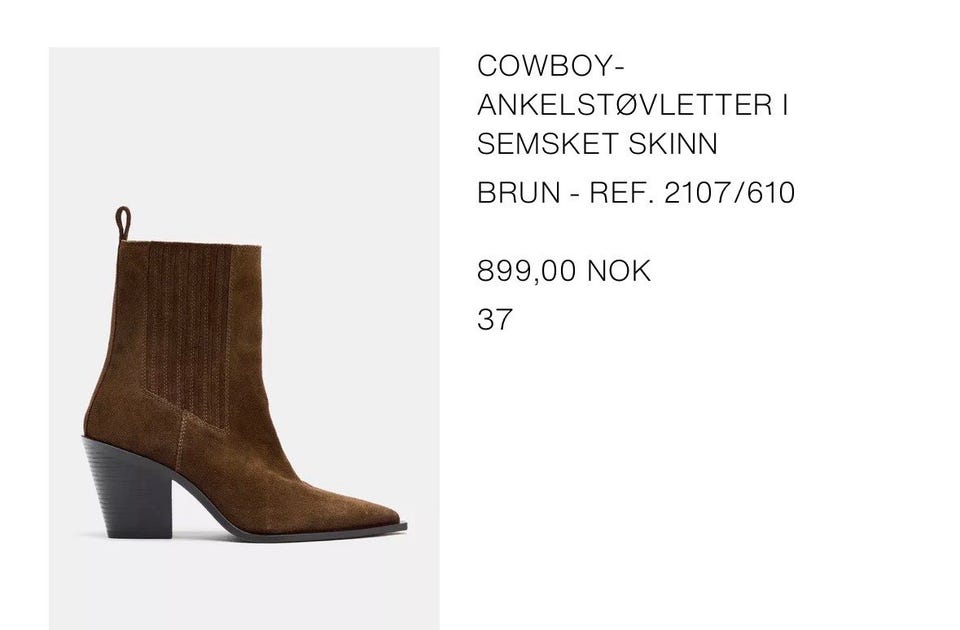Select the BRUN colour label
The image size is (960, 630).
[519, 193]
